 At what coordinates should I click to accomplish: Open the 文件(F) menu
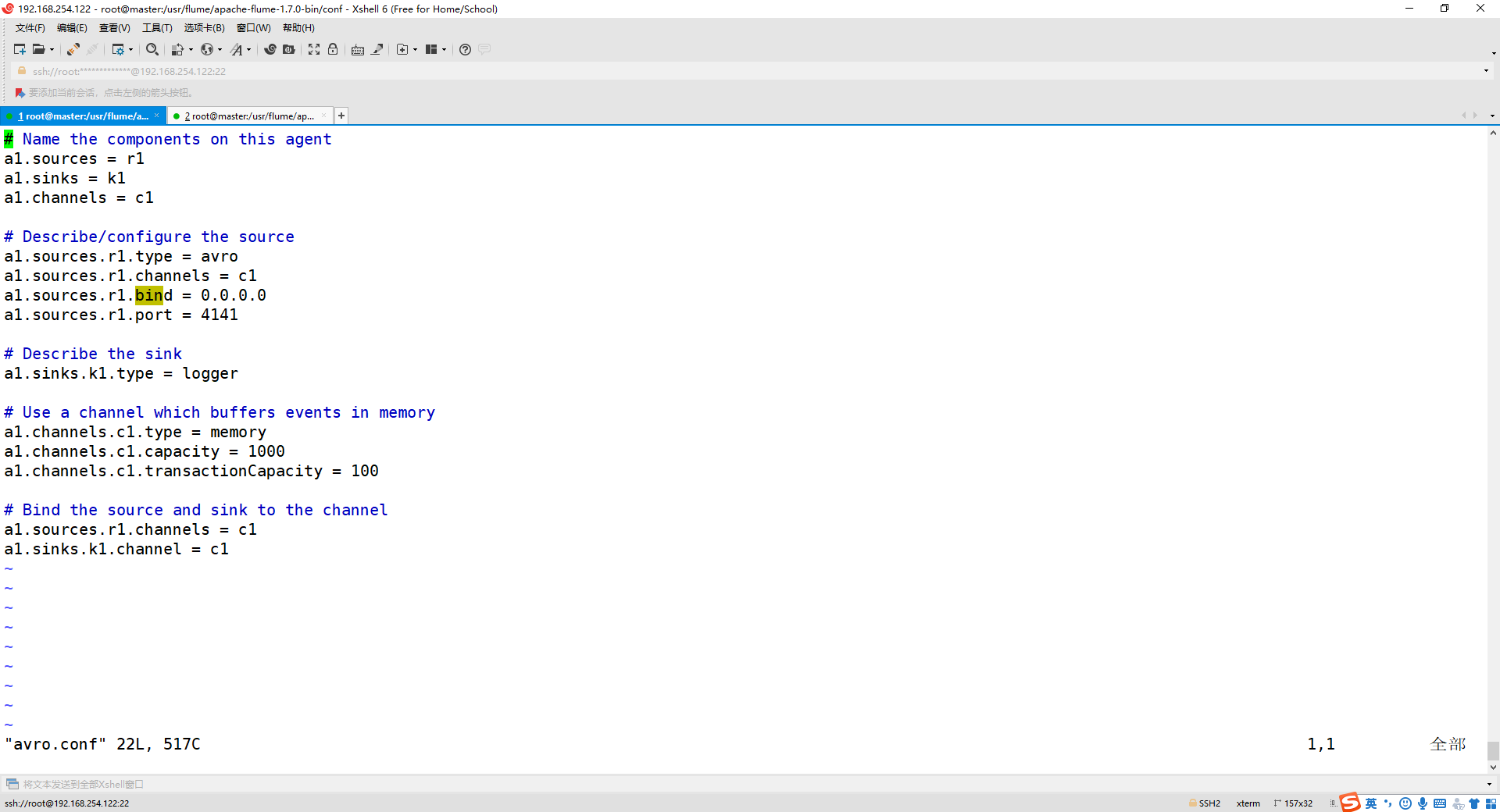30,28
